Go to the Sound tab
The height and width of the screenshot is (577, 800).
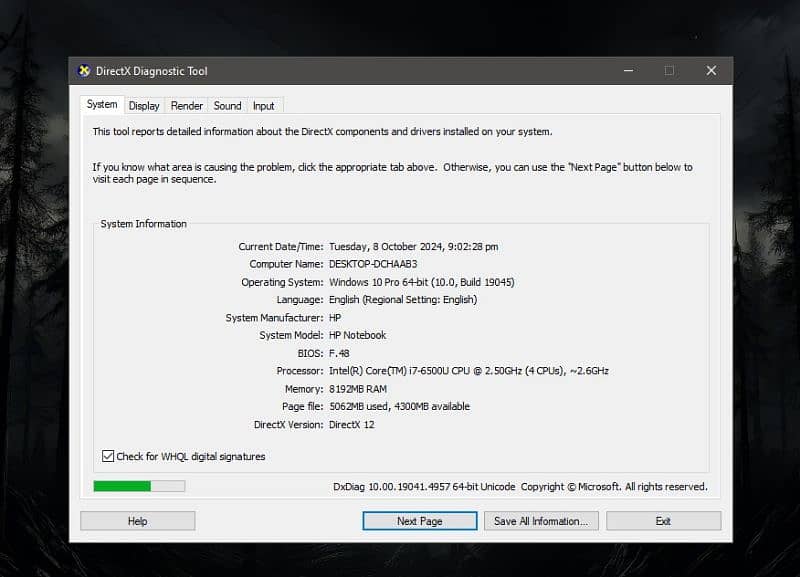[227, 106]
